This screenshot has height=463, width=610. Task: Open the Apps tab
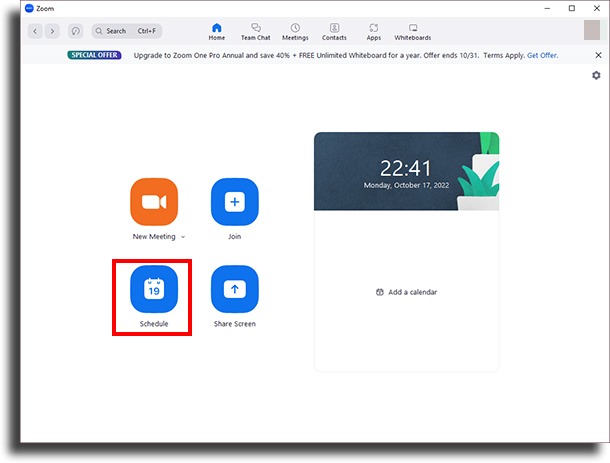pyautogui.click(x=373, y=32)
